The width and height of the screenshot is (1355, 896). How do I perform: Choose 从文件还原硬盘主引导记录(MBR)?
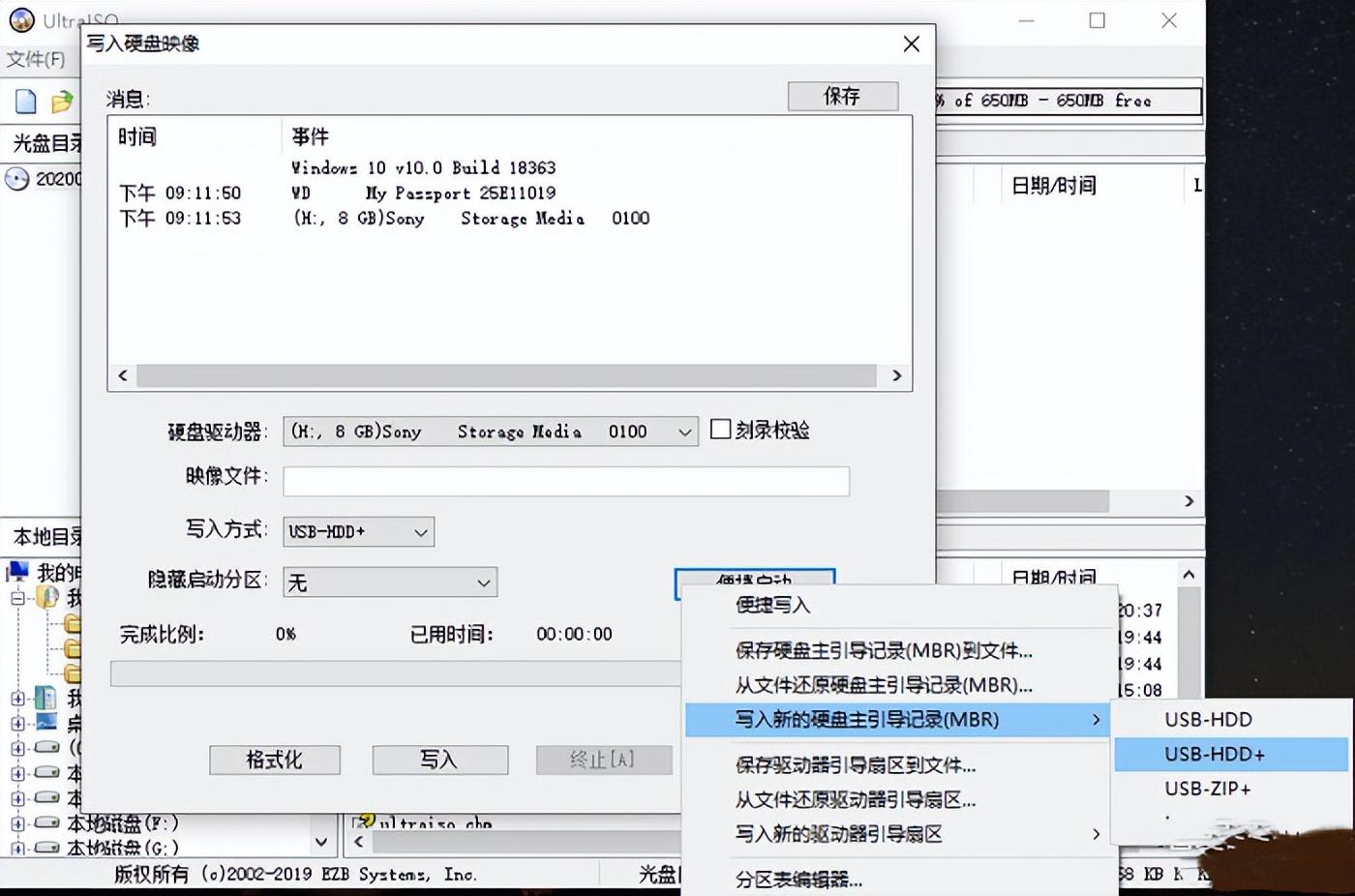point(884,684)
